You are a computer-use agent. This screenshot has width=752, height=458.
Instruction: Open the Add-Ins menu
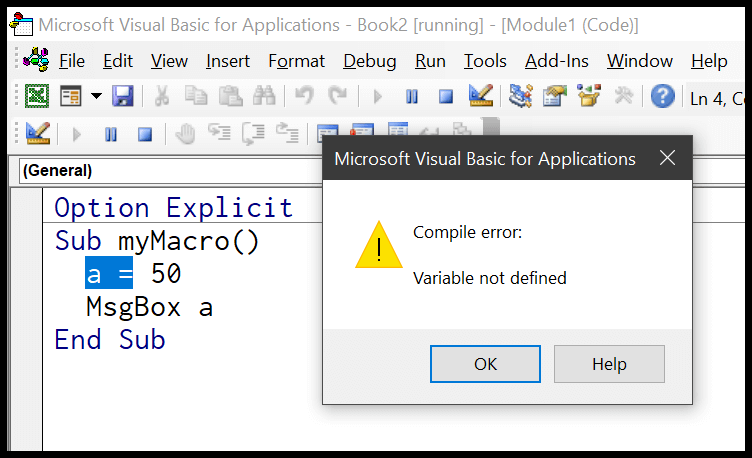(x=556, y=61)
